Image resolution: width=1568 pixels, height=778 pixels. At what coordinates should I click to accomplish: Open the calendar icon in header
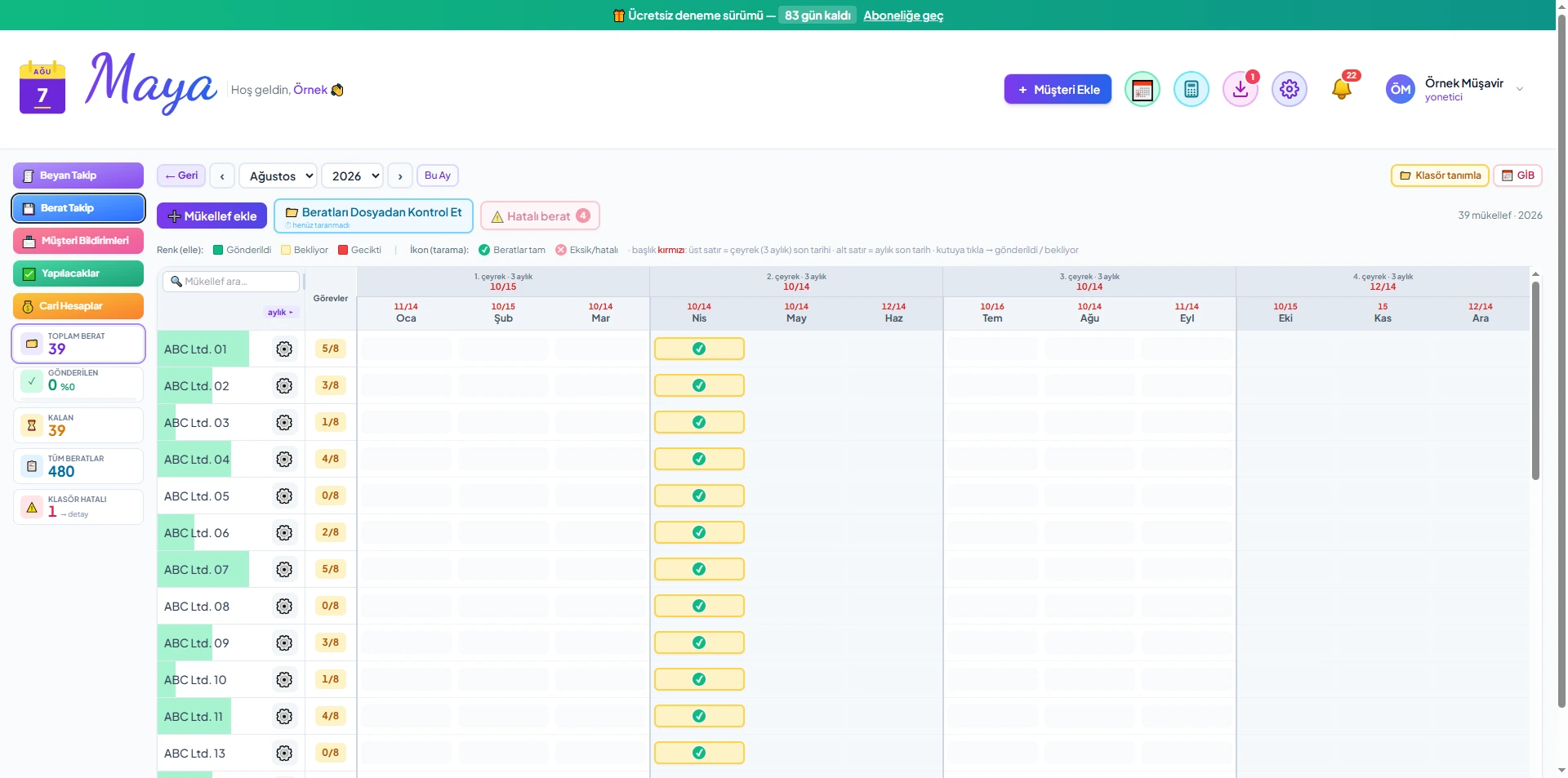coord(1142,89)
